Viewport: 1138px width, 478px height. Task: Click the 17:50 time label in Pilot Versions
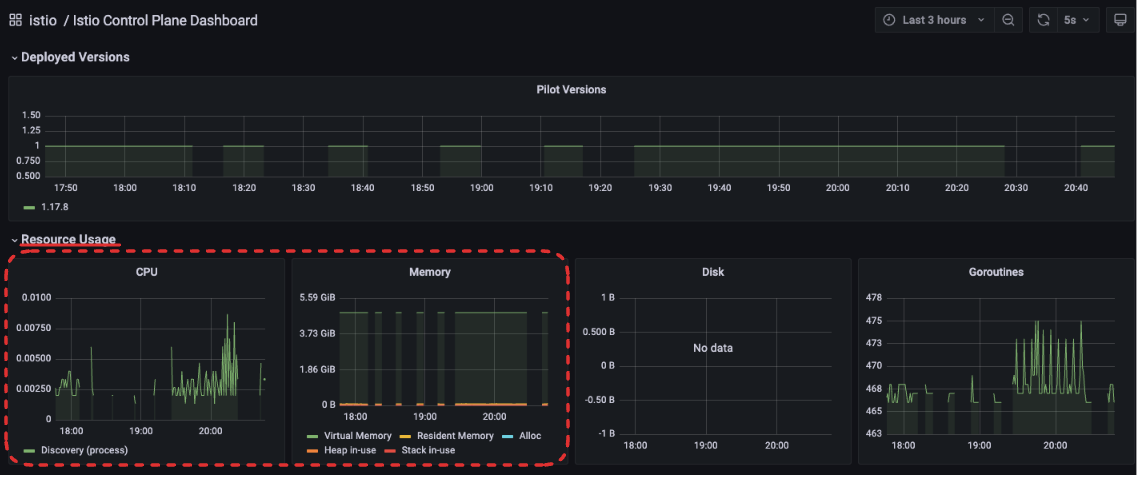(65, 187)
